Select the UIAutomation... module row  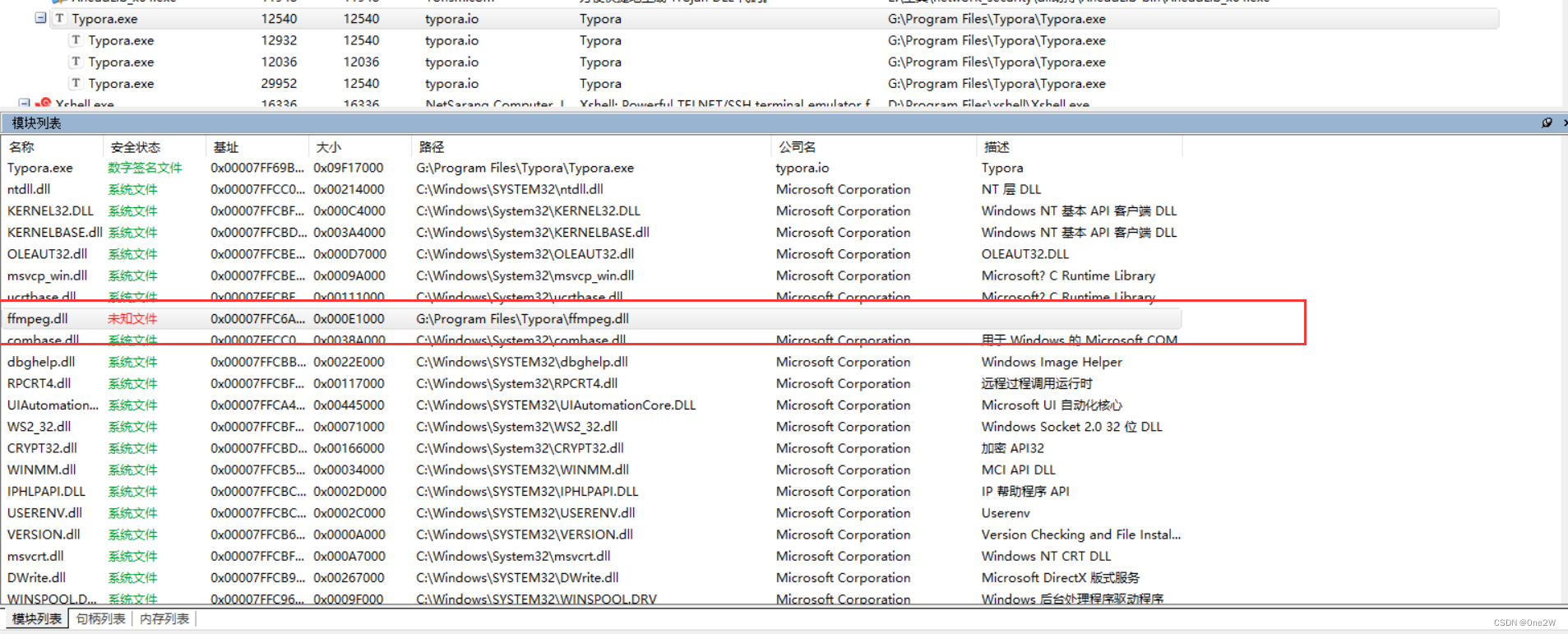point(592,405)
